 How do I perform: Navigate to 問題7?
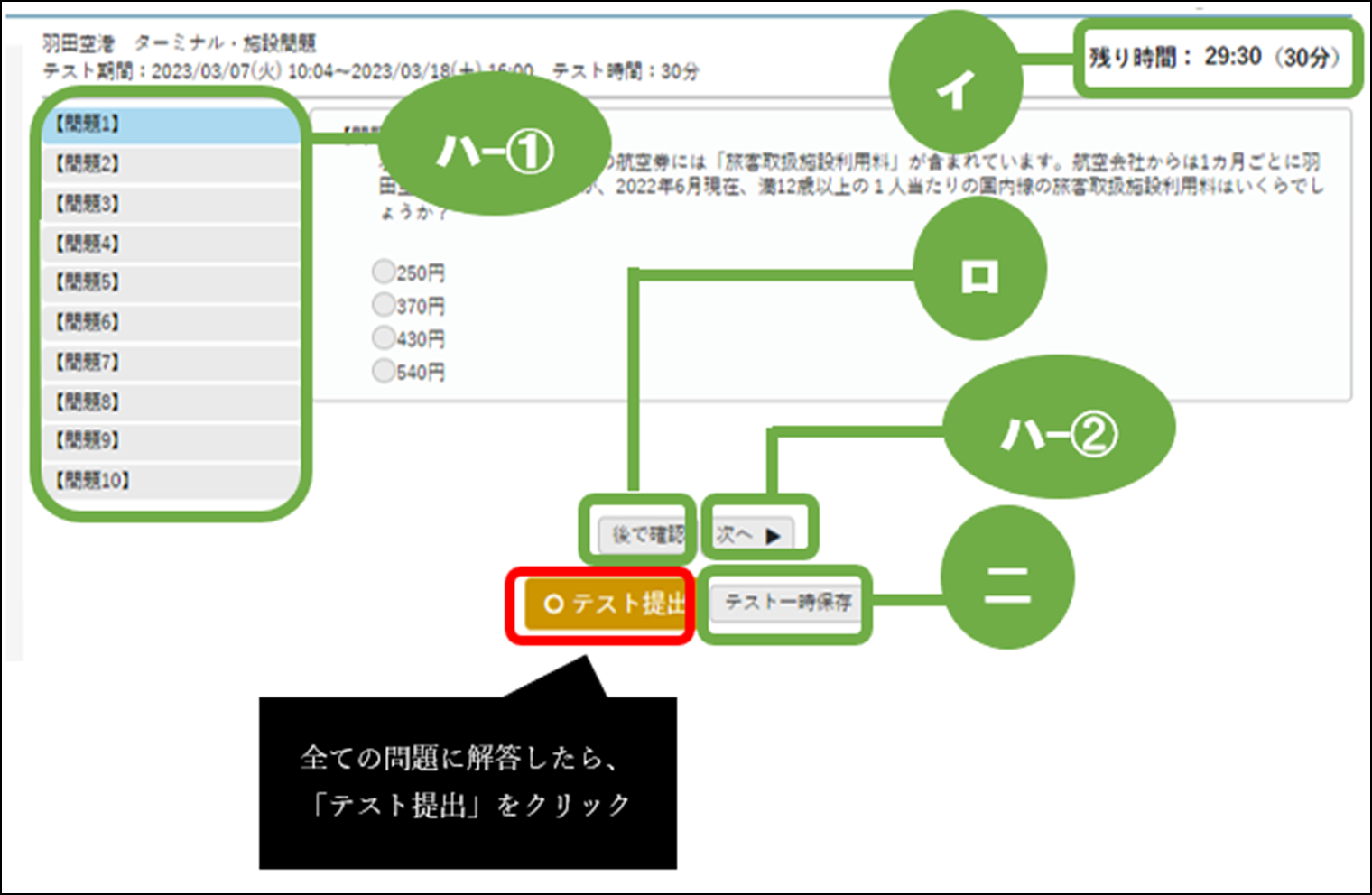pos(170,362)
